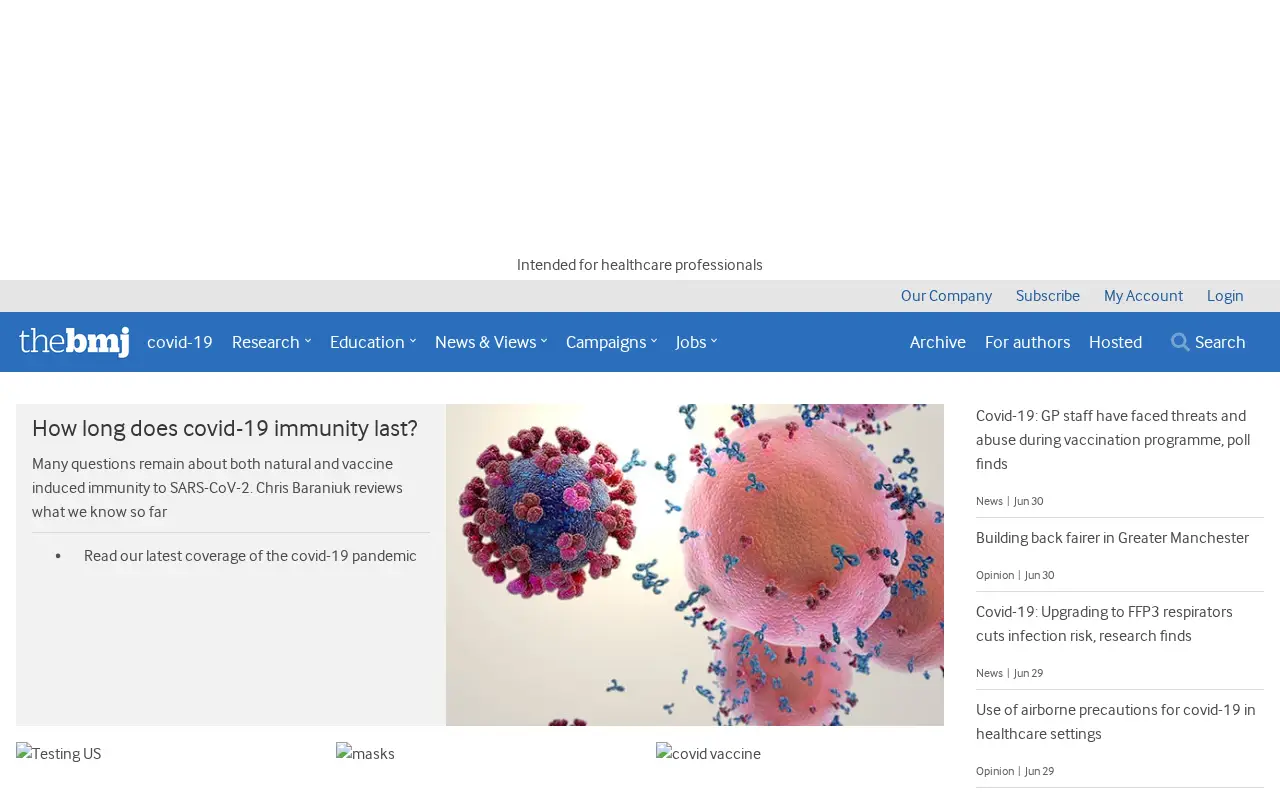Open Building back fairer in Greater Manchester

tap(1112, 538)
